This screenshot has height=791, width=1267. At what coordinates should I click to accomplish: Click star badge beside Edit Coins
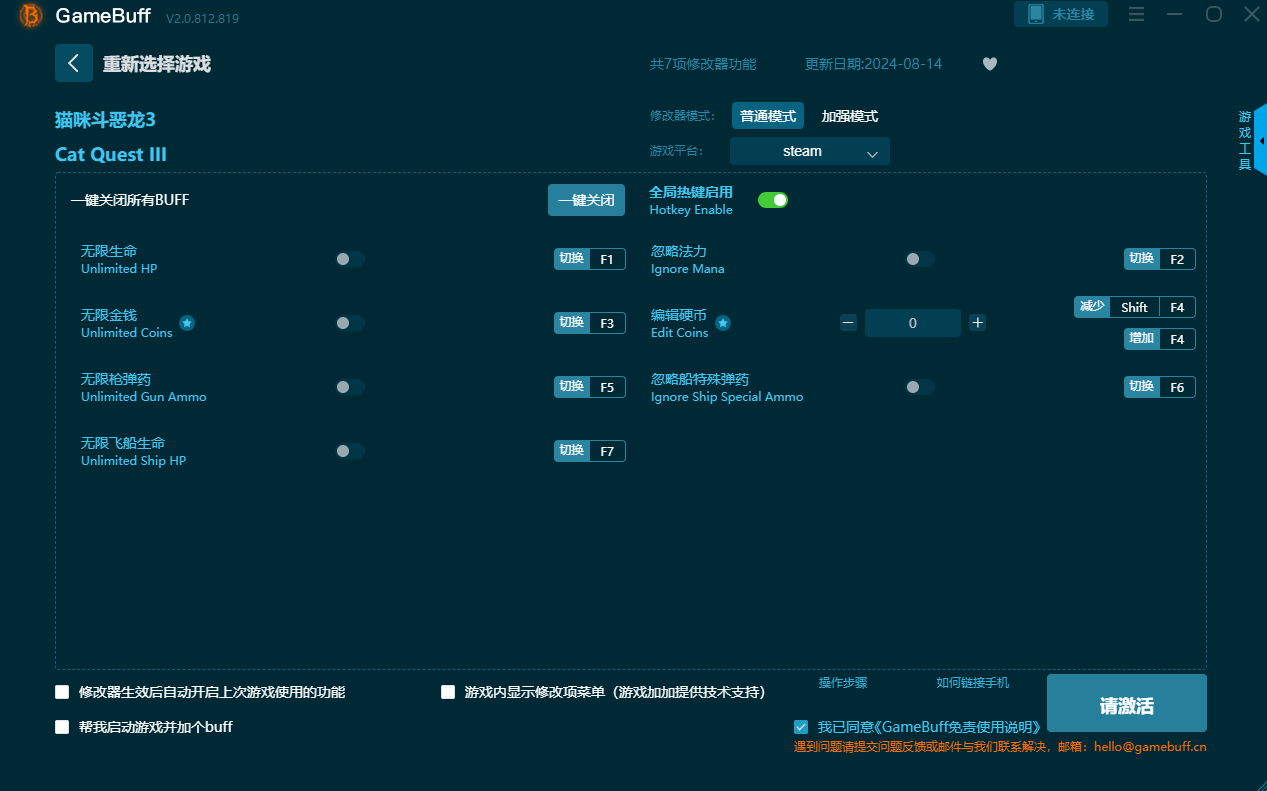(723, 323)
